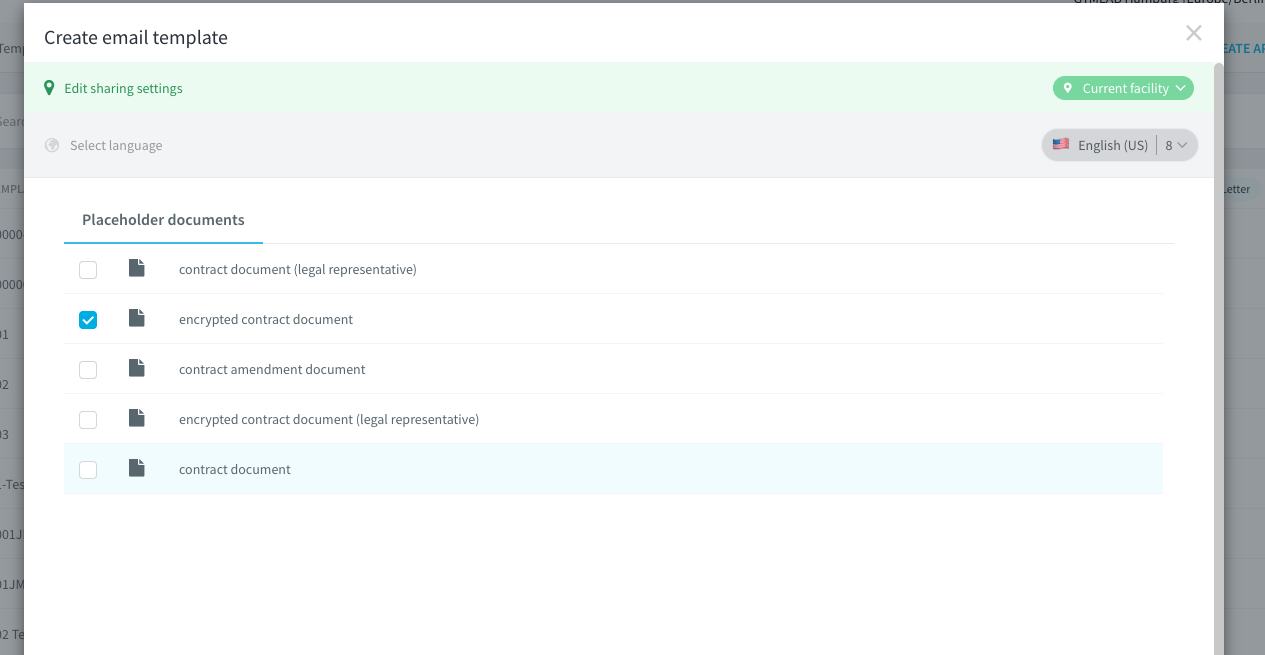
Task: Switch to the Placeholder documents tab
Action: [x=163, y=220]
